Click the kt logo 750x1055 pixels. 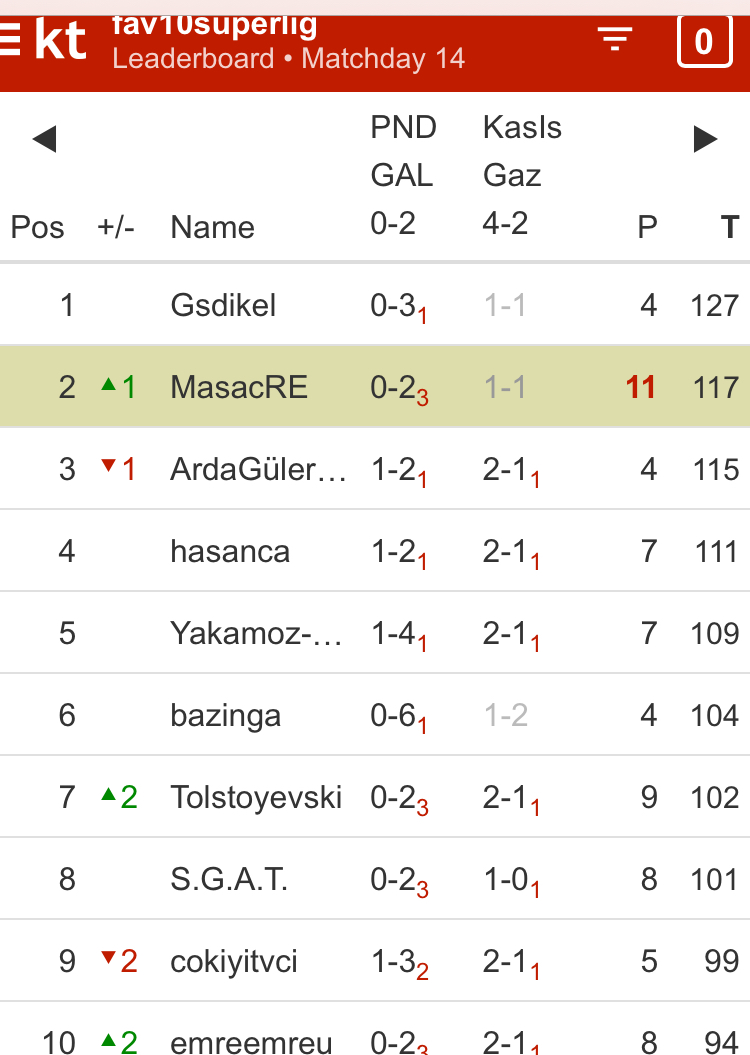(61, 40)
